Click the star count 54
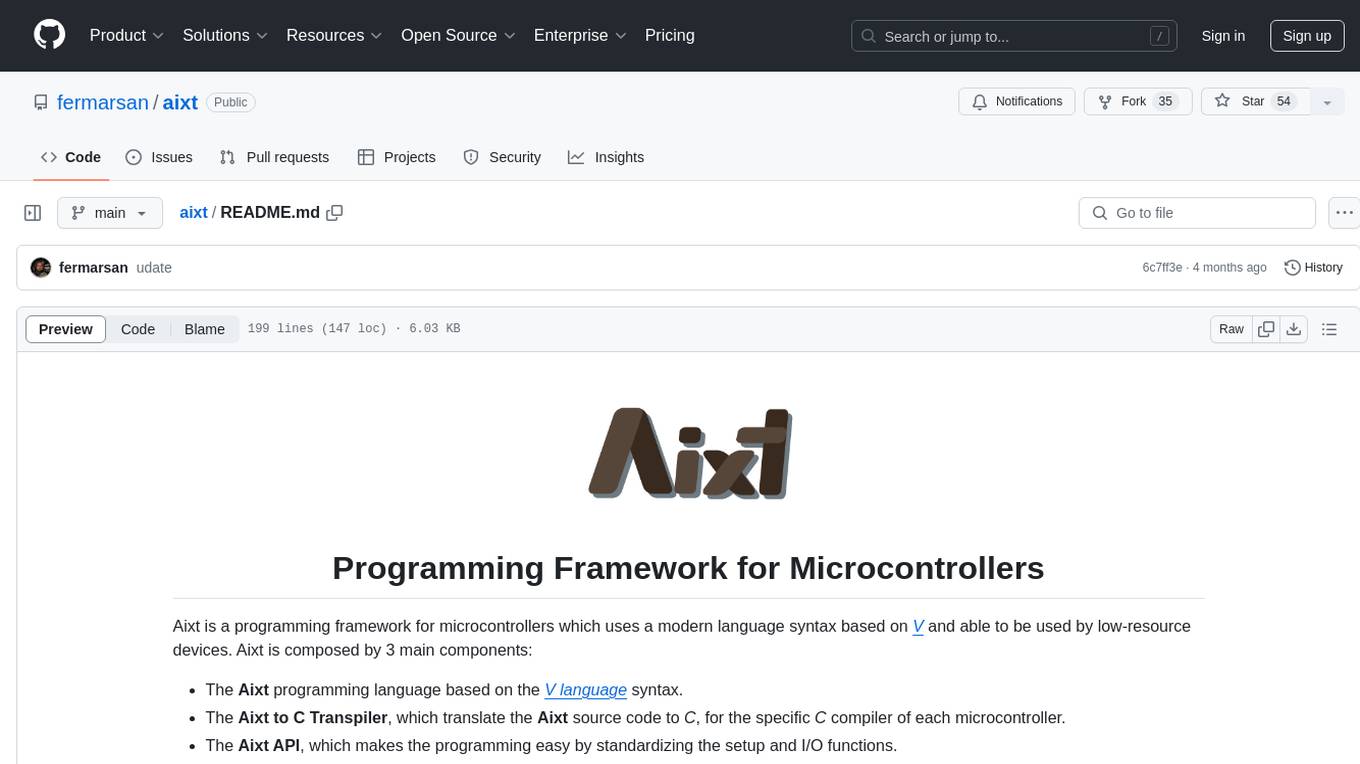 [1285, 102]
